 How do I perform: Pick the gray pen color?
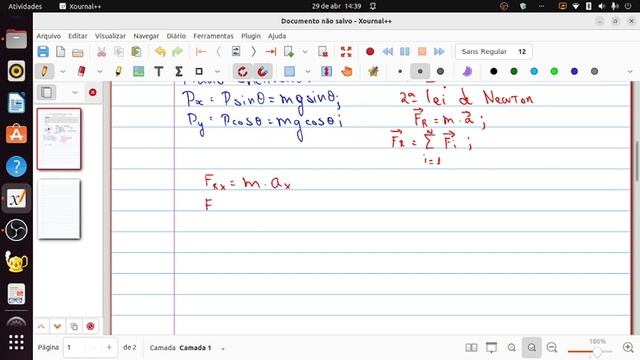point(594,71)
